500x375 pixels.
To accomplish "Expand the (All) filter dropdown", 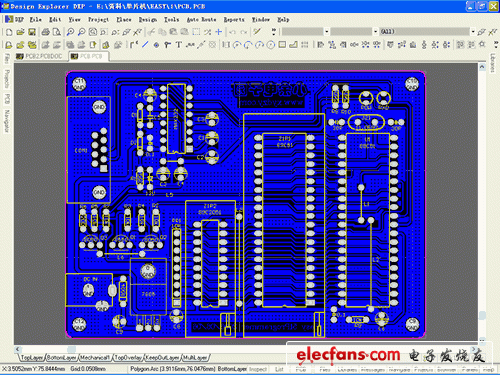I will coord(473,32).
